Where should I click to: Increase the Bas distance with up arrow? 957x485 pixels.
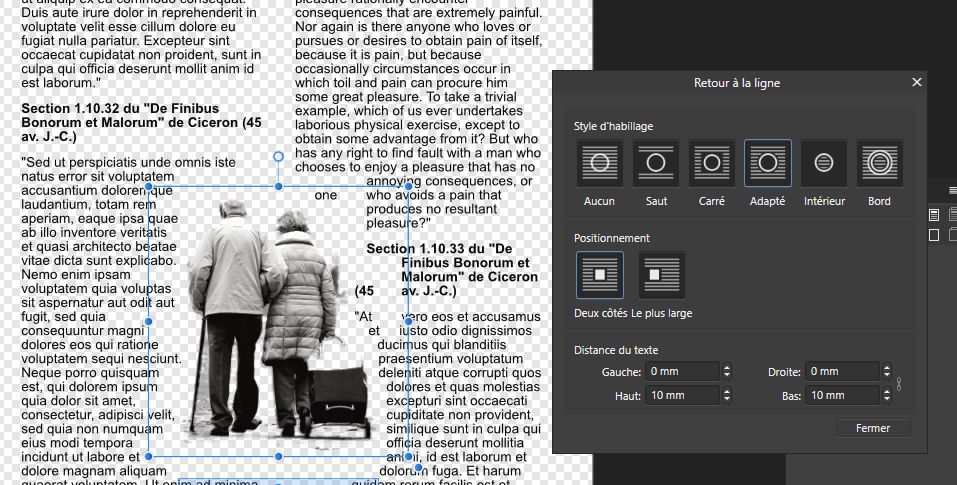click(887, 392)
